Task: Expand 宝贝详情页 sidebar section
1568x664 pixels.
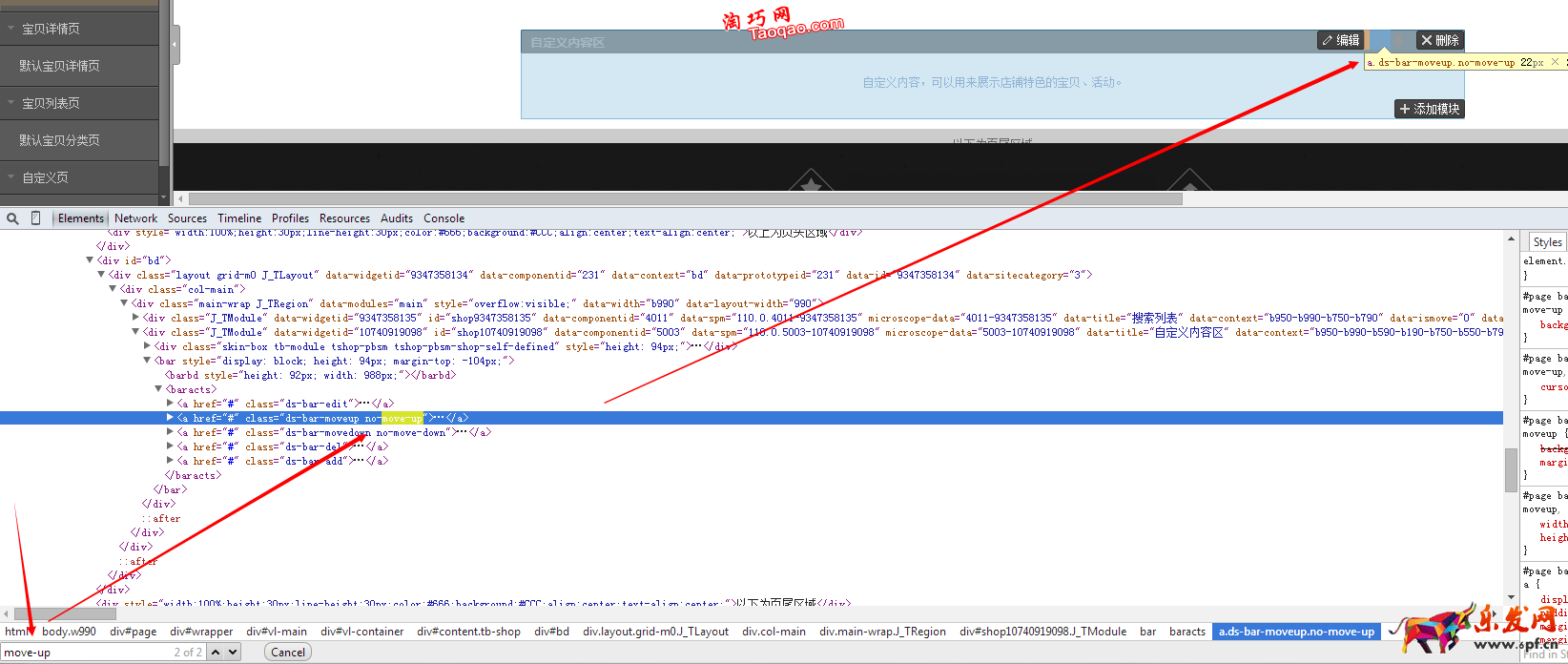Action: (11, 29)
